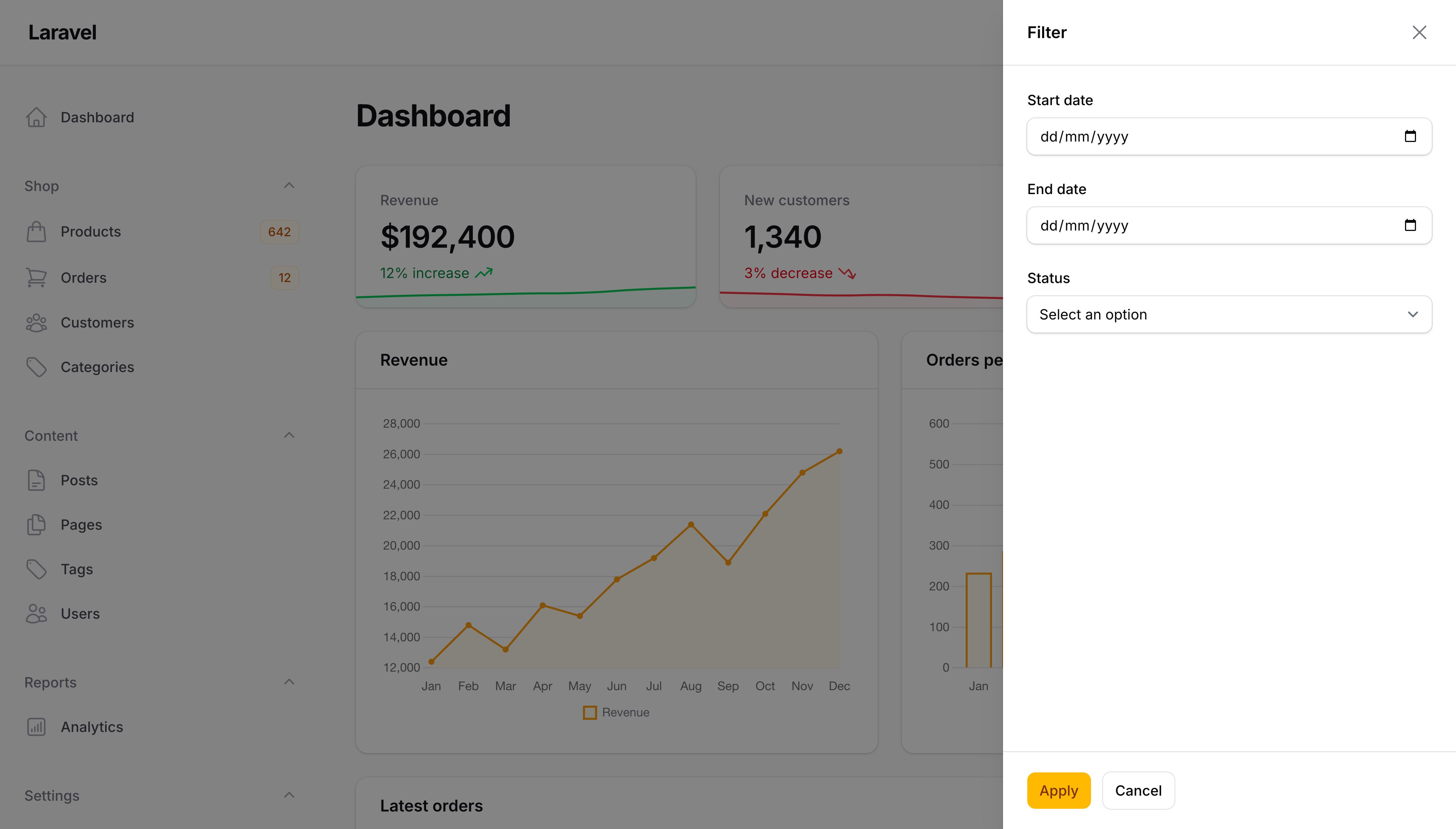Cancel the filter panel
The image size is (1456, 829).
click(1138, 790)
